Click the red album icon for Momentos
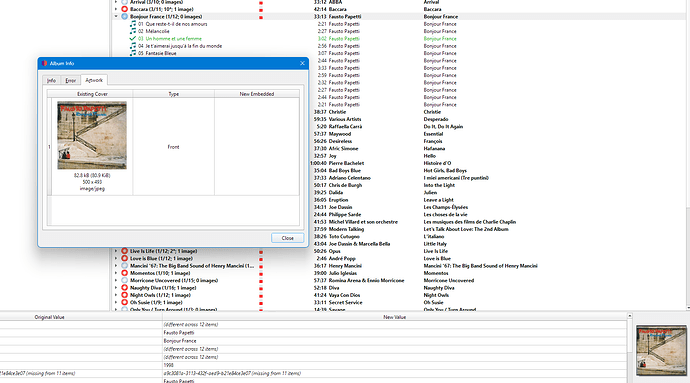The height and width of the screenshot is (383, 690). 125,273
